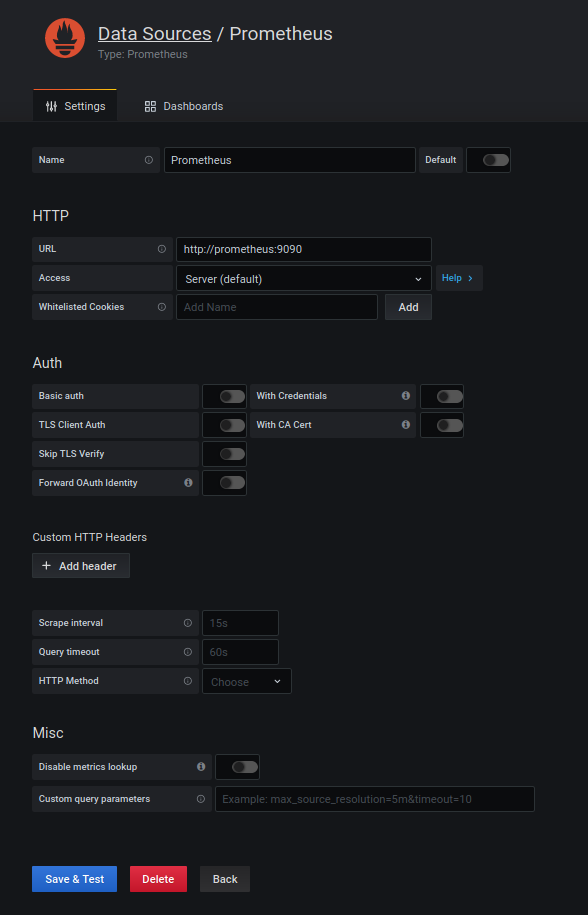Click the Save & Test button
The height and width of the screenshot is (915, 588).
74,879
